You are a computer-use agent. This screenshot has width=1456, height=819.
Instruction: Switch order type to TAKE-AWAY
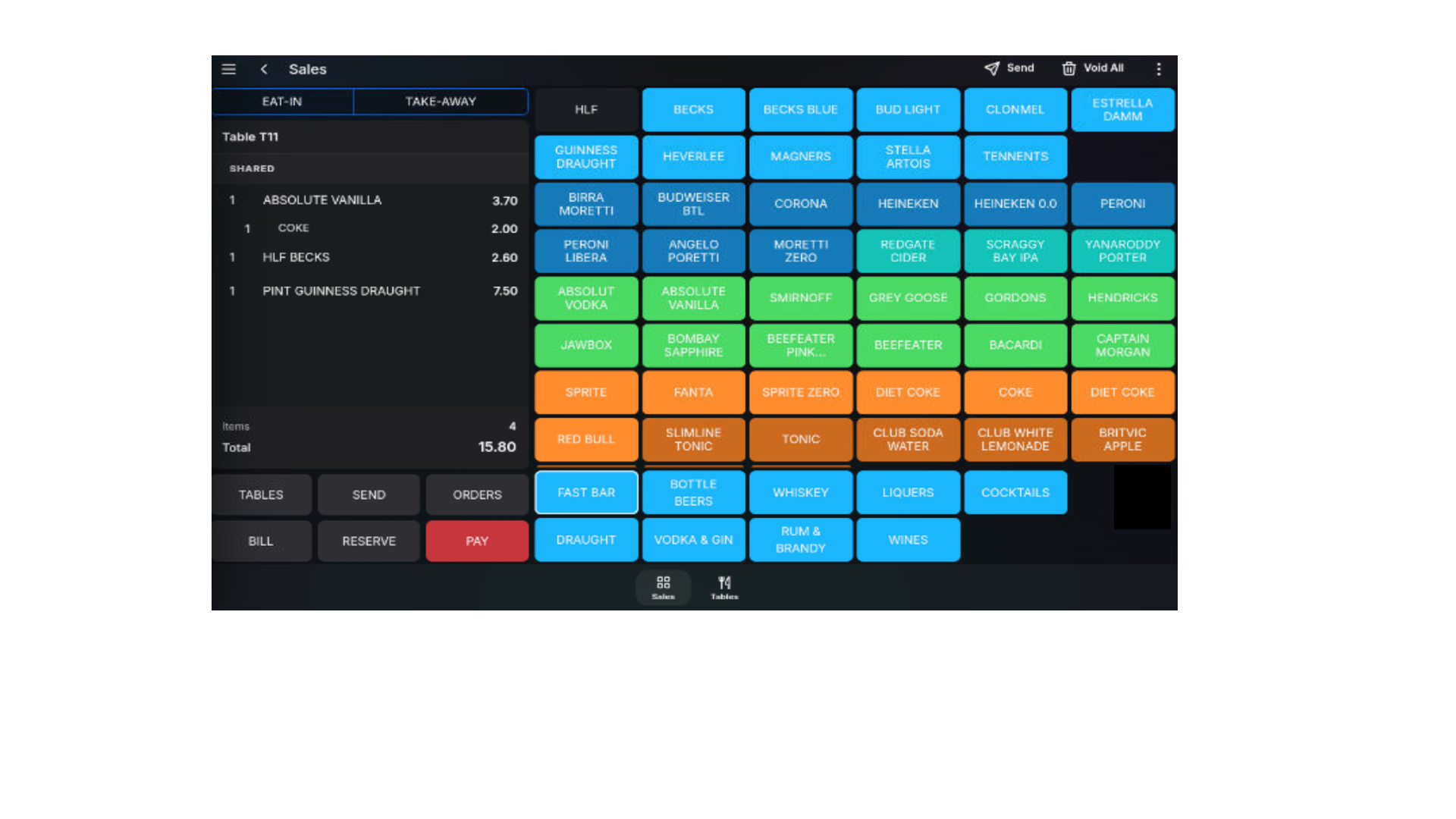point(441,102)
